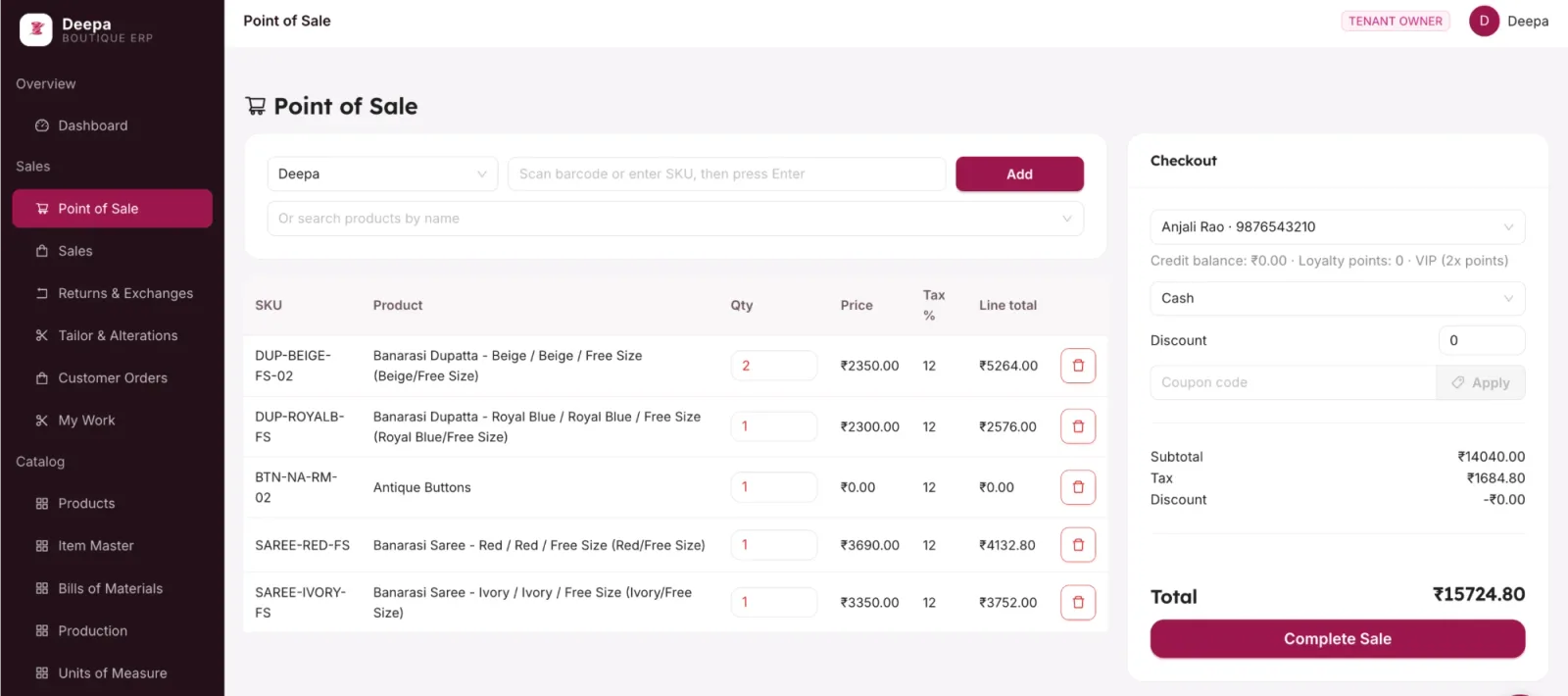This screenshot has width=1568, height=696.
Task: Click the Dashboard gauge icon in sidebar
Action: pyautogui.click(x=42, y=125)
